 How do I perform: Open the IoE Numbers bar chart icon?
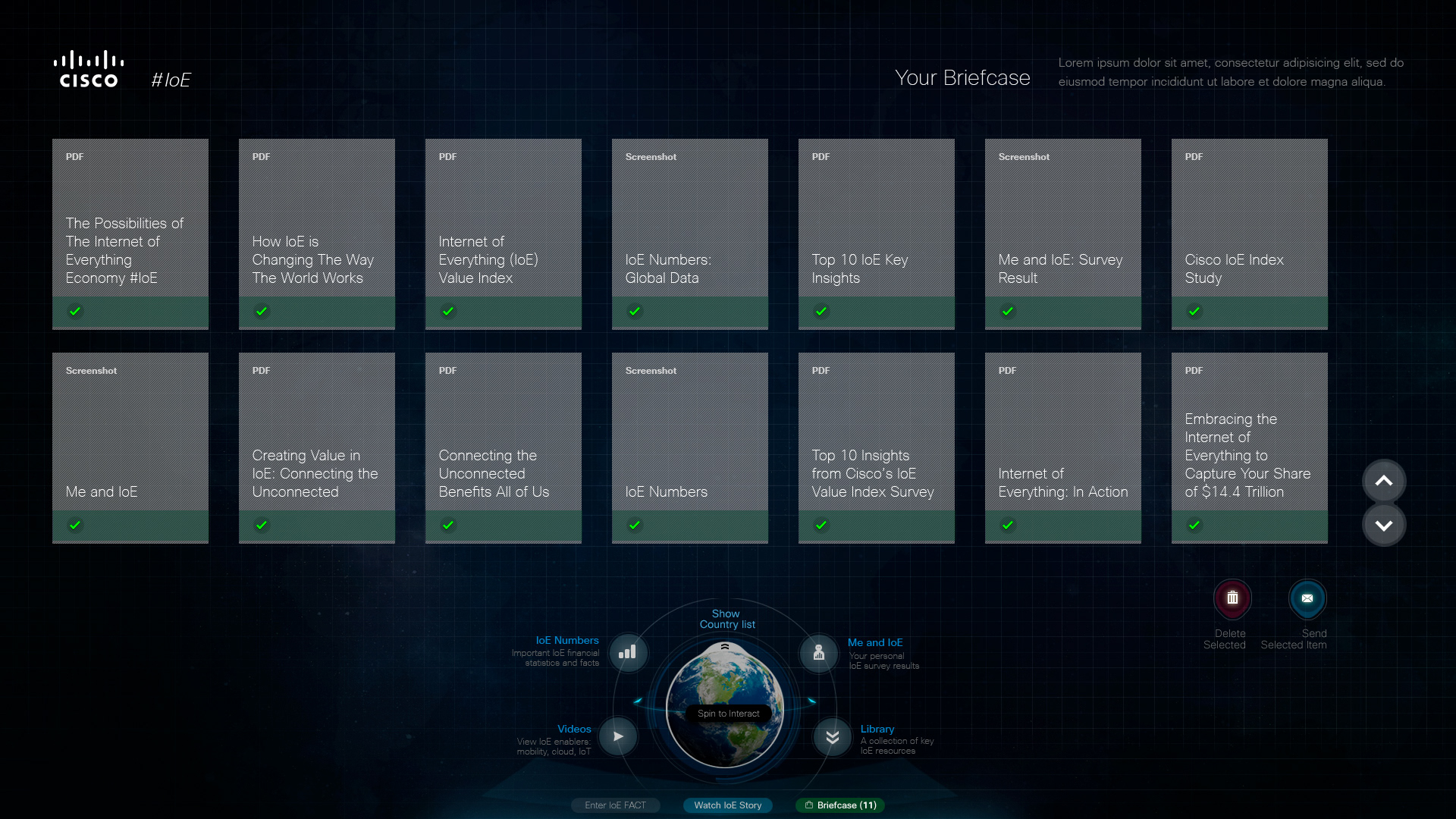click(x=628, y=652)
